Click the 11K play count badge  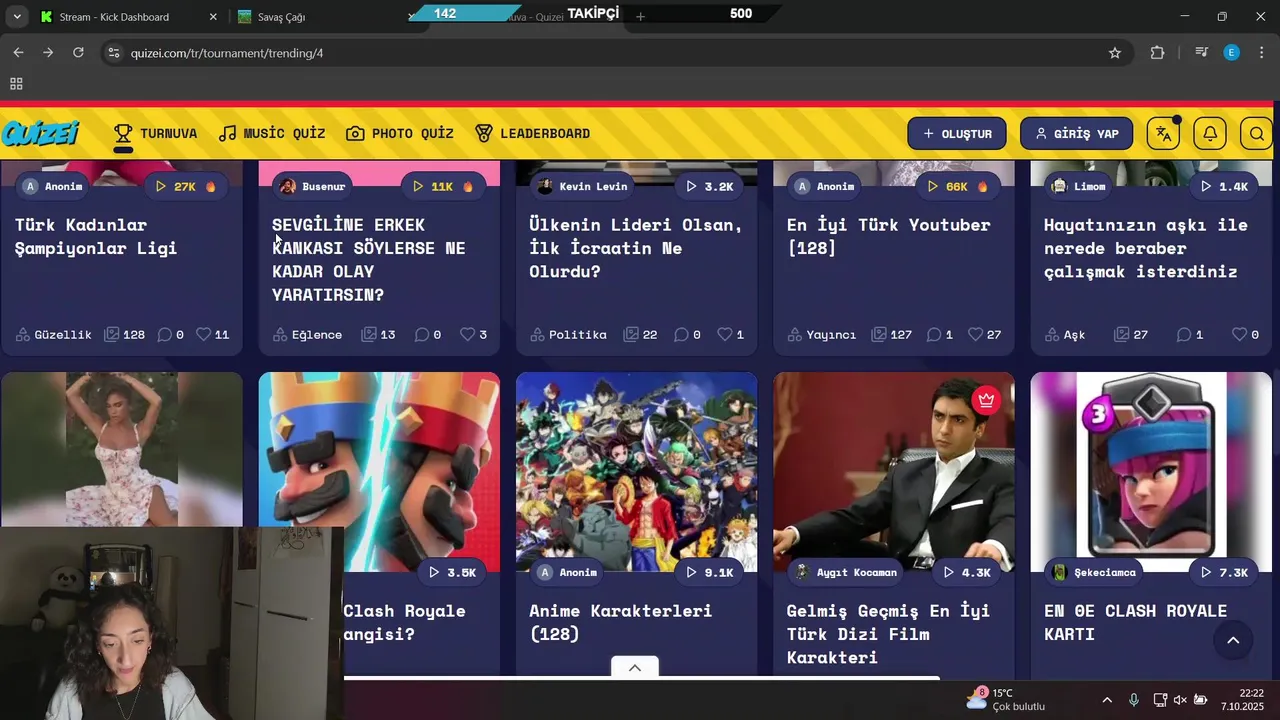(x=443, y=186)
